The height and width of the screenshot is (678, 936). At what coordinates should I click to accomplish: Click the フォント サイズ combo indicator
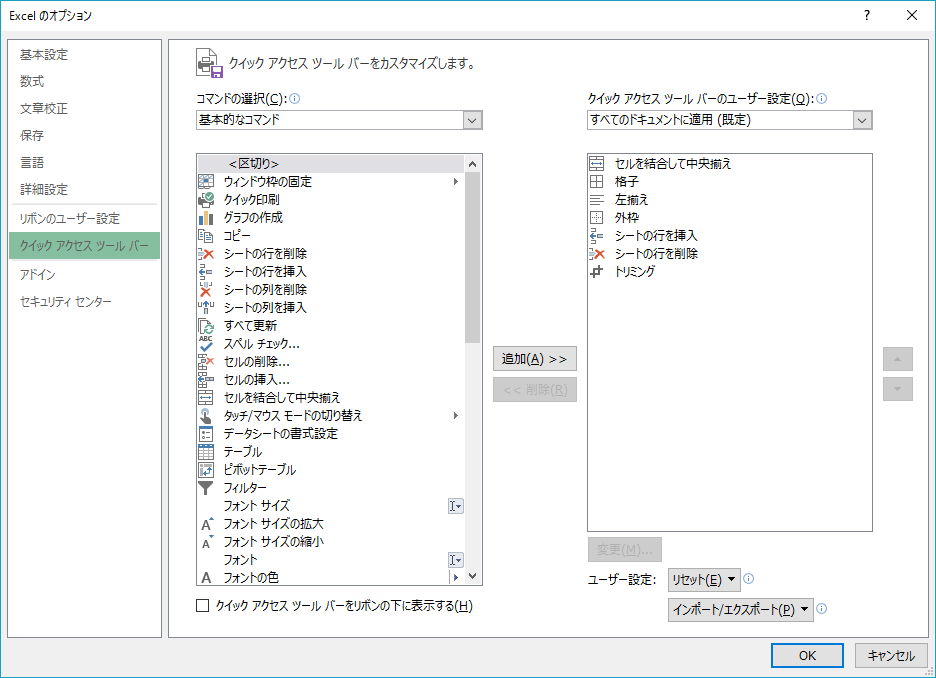point(455,506)
